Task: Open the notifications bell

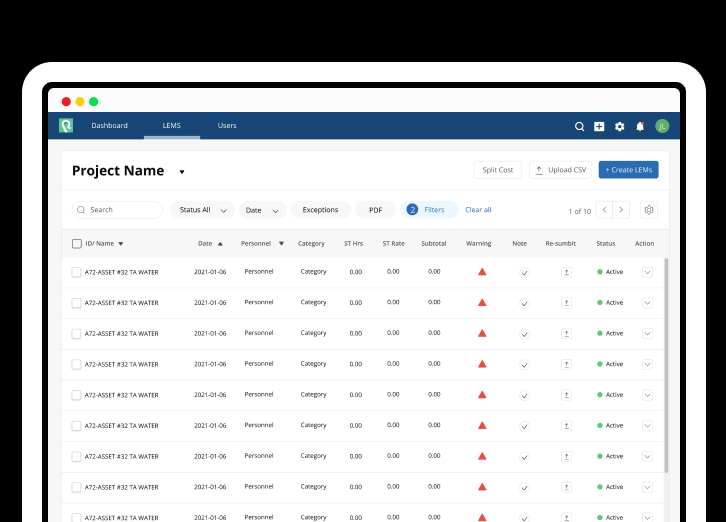Action: 640,126
